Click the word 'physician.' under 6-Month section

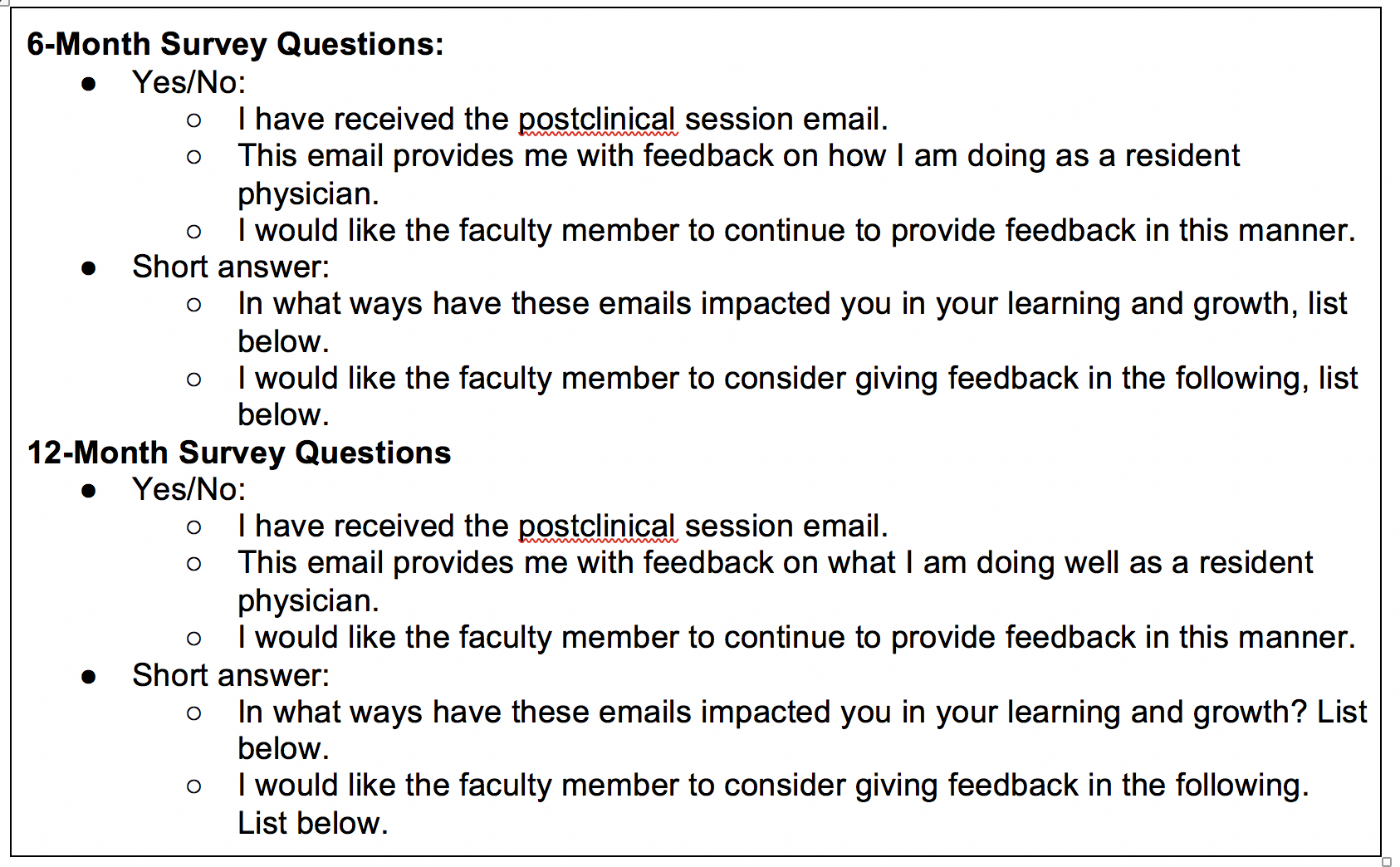point(308,194)
